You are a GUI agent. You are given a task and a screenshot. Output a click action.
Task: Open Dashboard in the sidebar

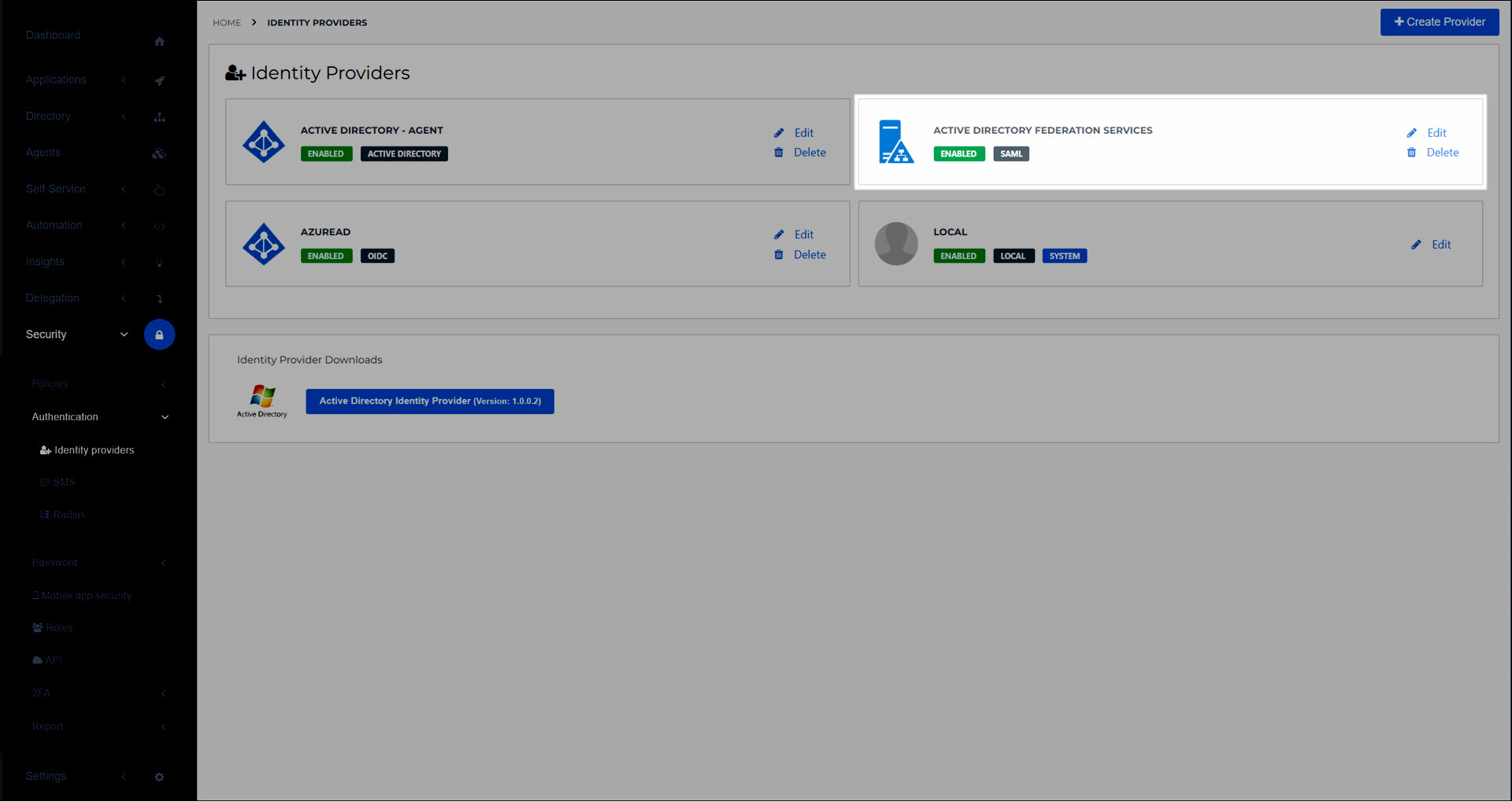point(53,35)
